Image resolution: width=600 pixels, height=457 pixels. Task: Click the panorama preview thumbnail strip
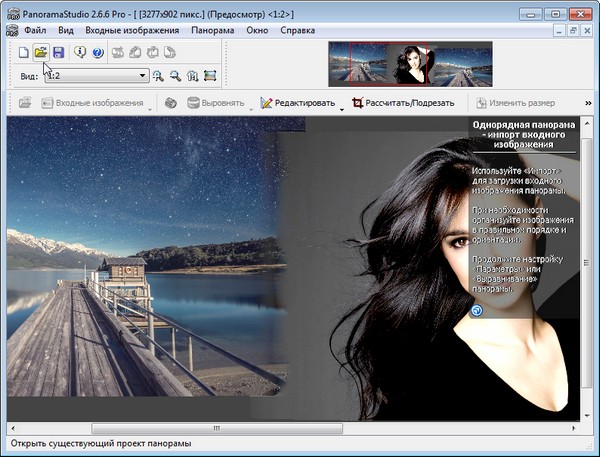(409, 64)
